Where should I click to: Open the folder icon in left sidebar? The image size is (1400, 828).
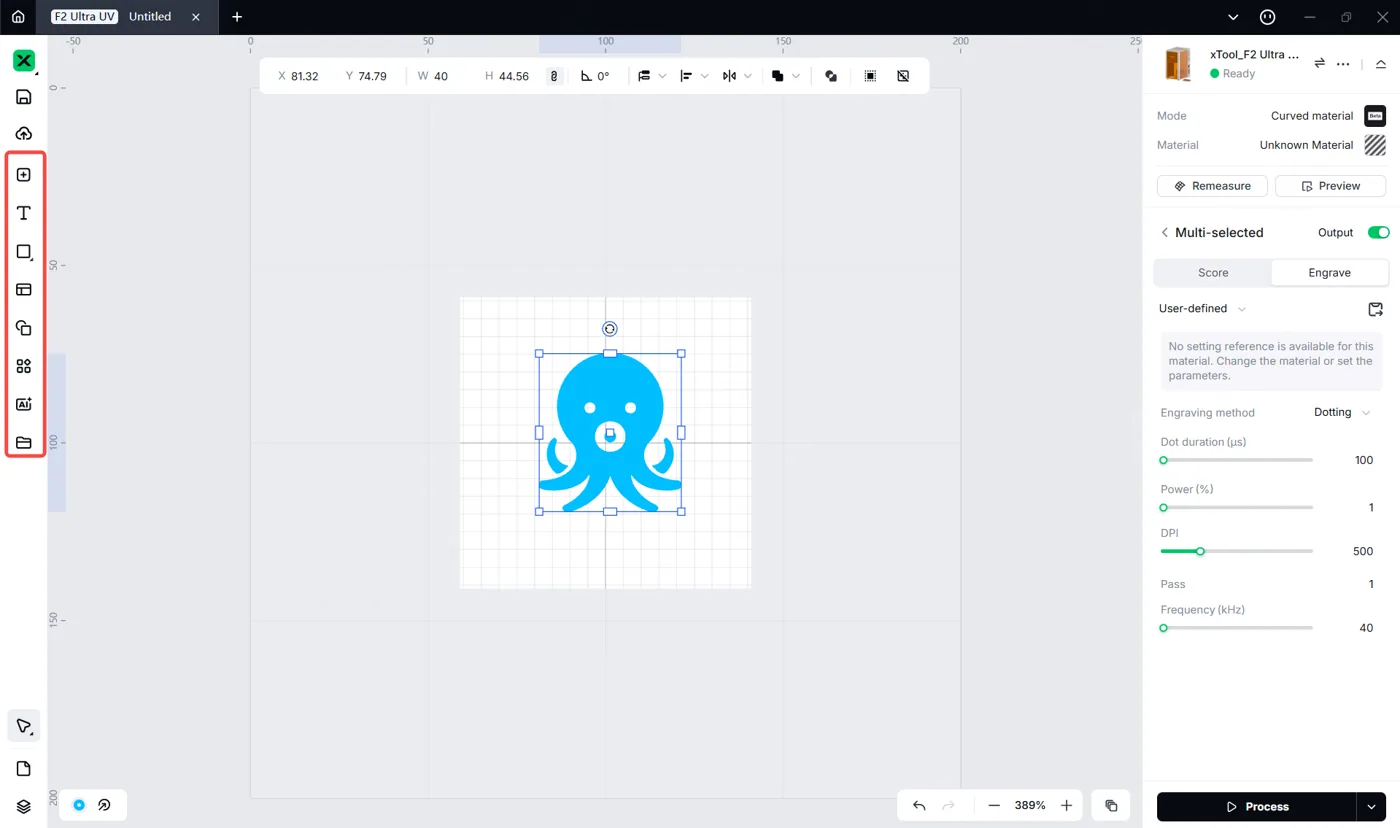(24, 442)
